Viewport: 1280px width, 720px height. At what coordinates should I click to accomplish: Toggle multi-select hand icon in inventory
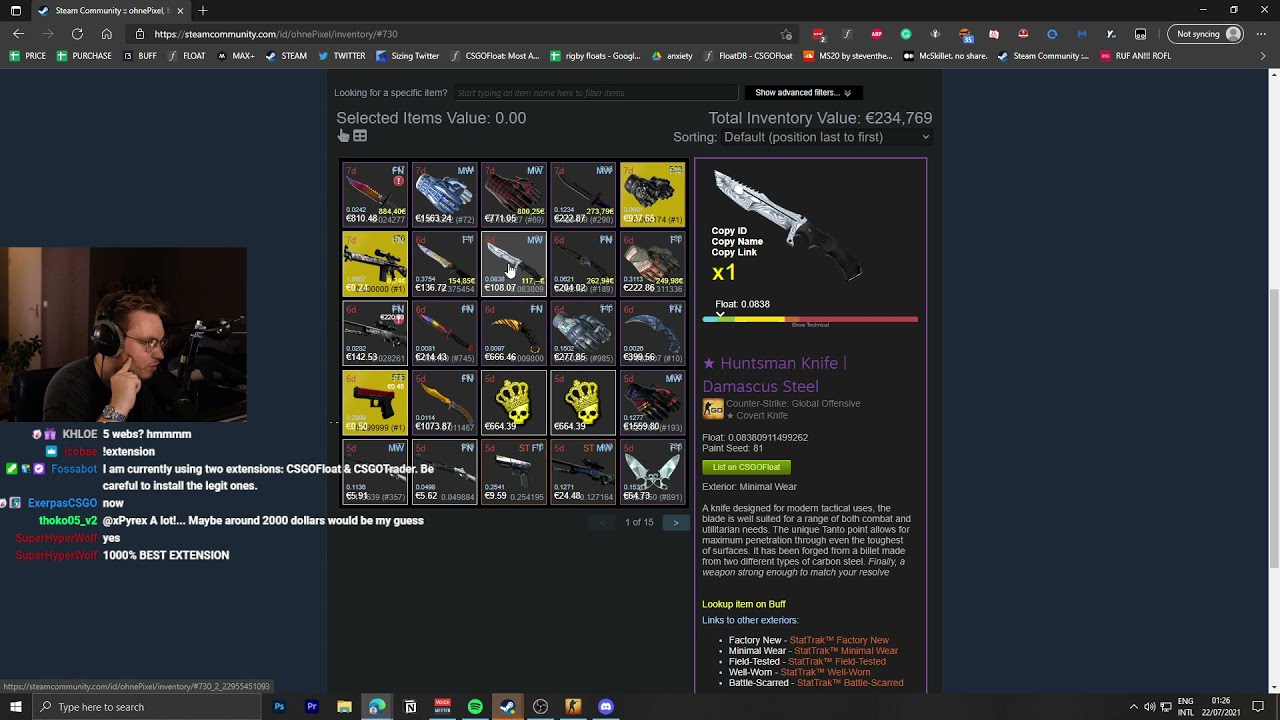[343, 136]
